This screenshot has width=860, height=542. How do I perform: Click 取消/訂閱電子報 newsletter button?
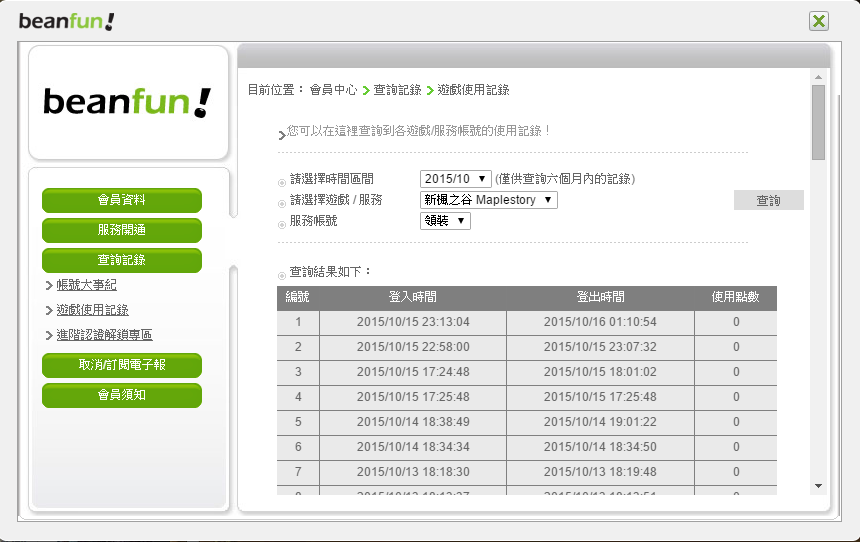tap(122, 365)
